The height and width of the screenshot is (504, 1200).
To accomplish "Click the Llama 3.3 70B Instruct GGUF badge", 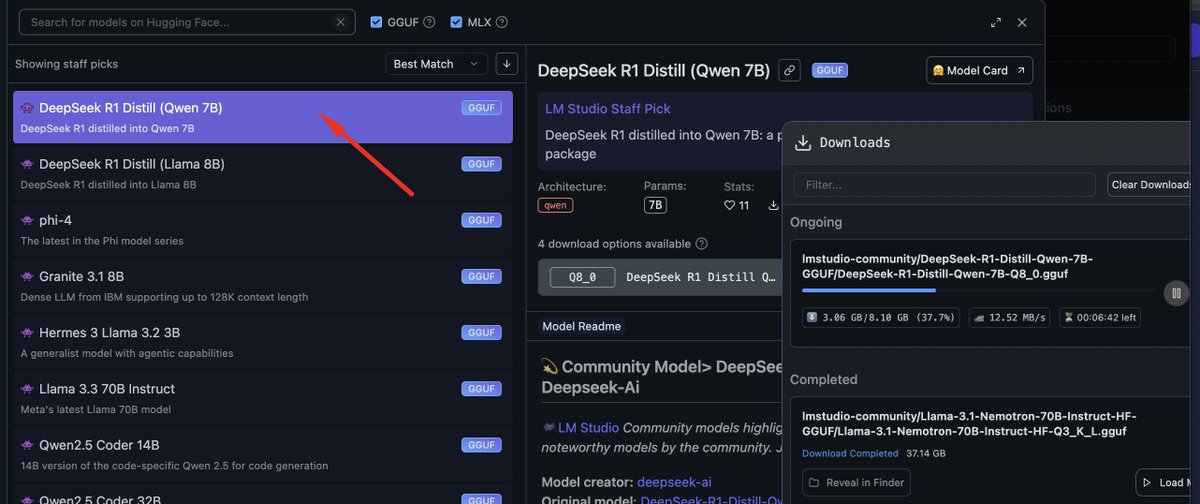I will pos(481,389).
